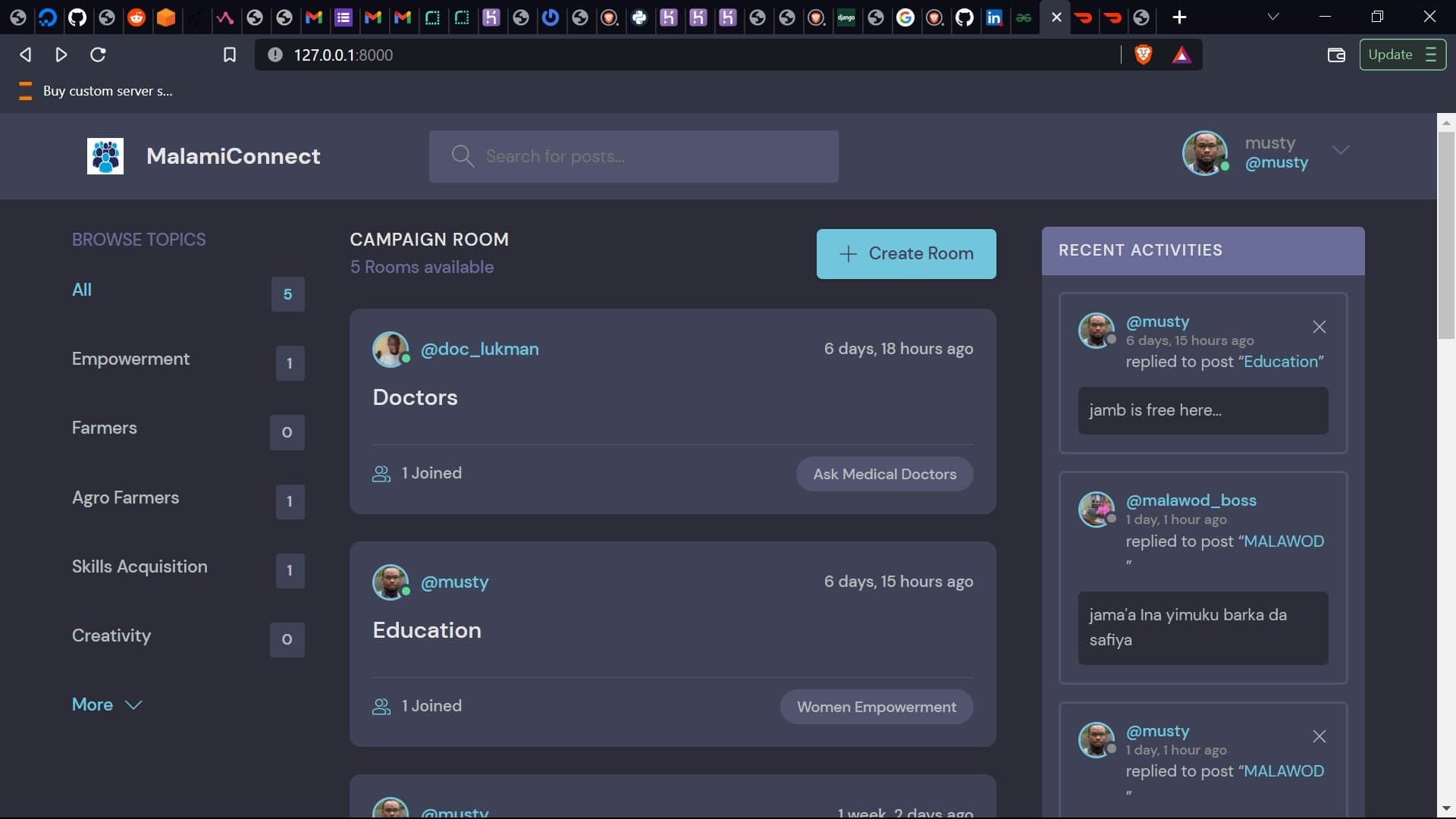Click the Ask Medical Doctors button
Image resolution: width=1456 pixels, height=819 pixels.
[884, 473]
